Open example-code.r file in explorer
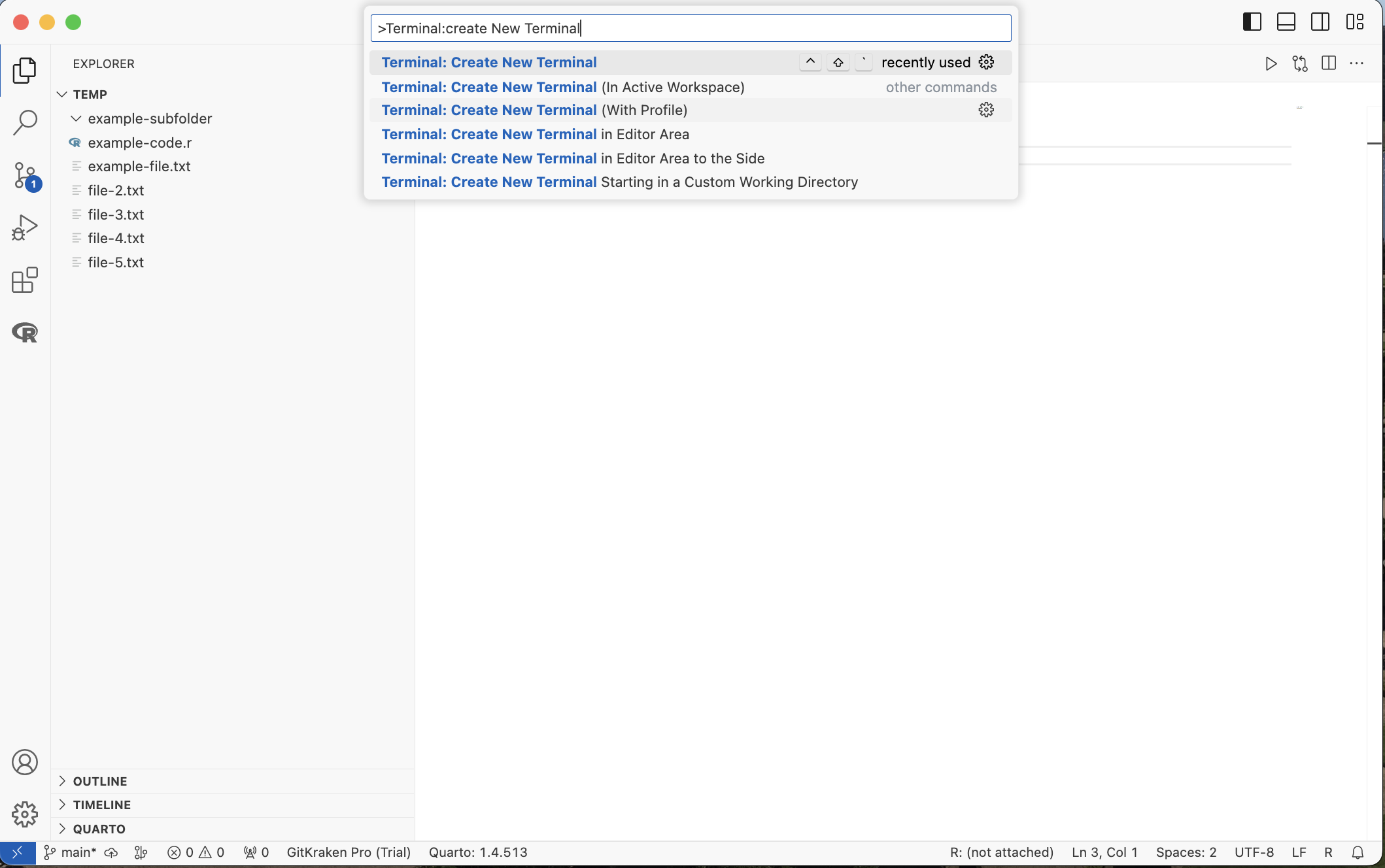Image resolution: width=1385 pixels, height=868 pixels. [139, 142]
